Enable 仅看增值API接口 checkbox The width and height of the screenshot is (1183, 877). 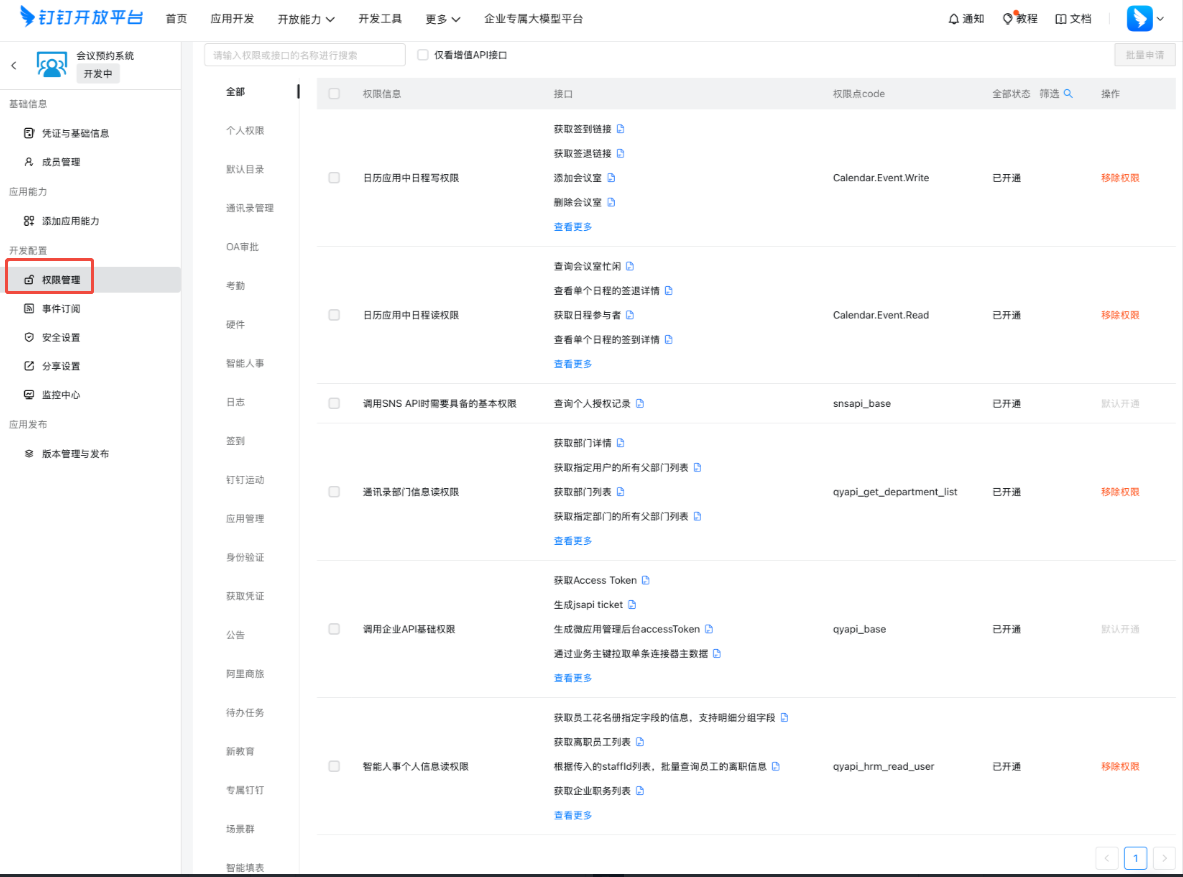423,55
